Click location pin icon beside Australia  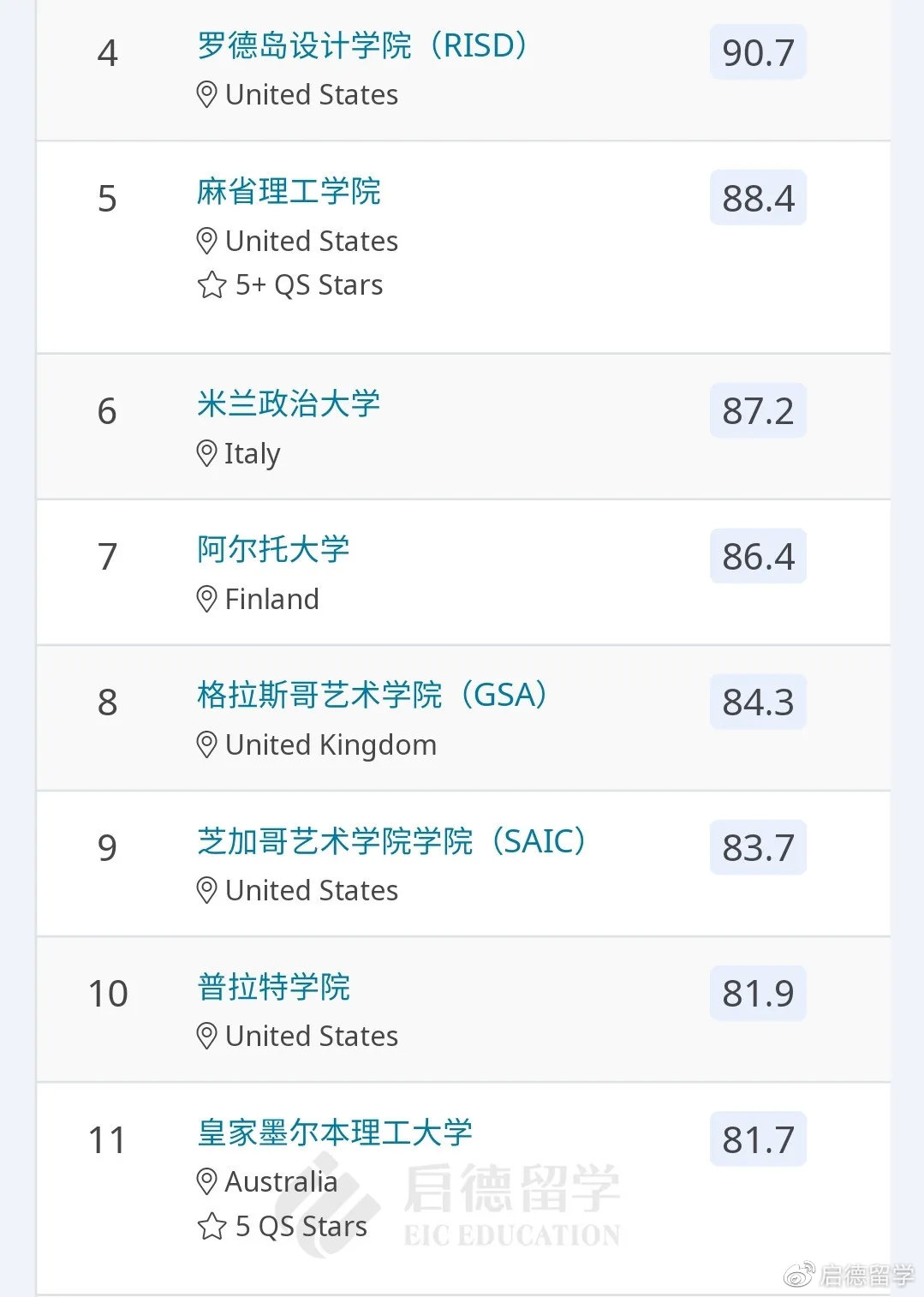click(206, 1181)
